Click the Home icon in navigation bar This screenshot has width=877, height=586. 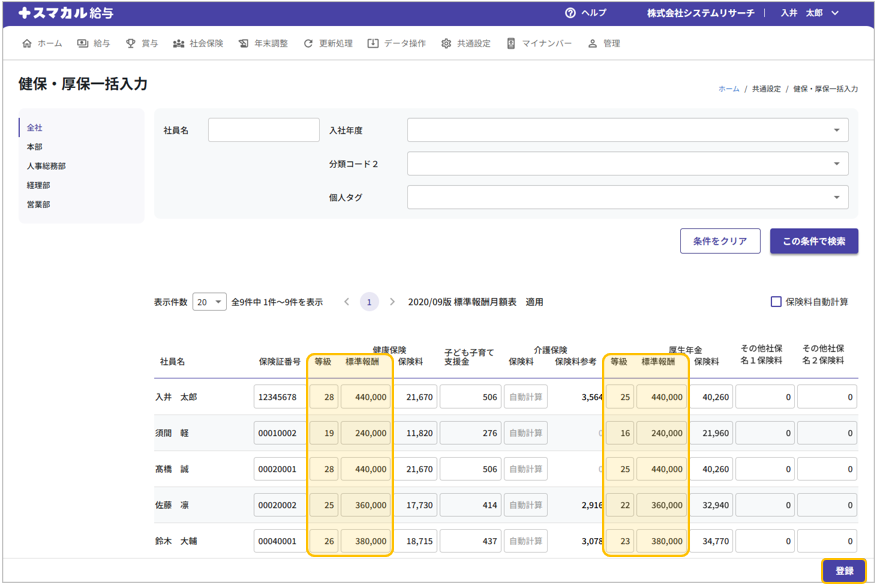click(x=27, y=44)
